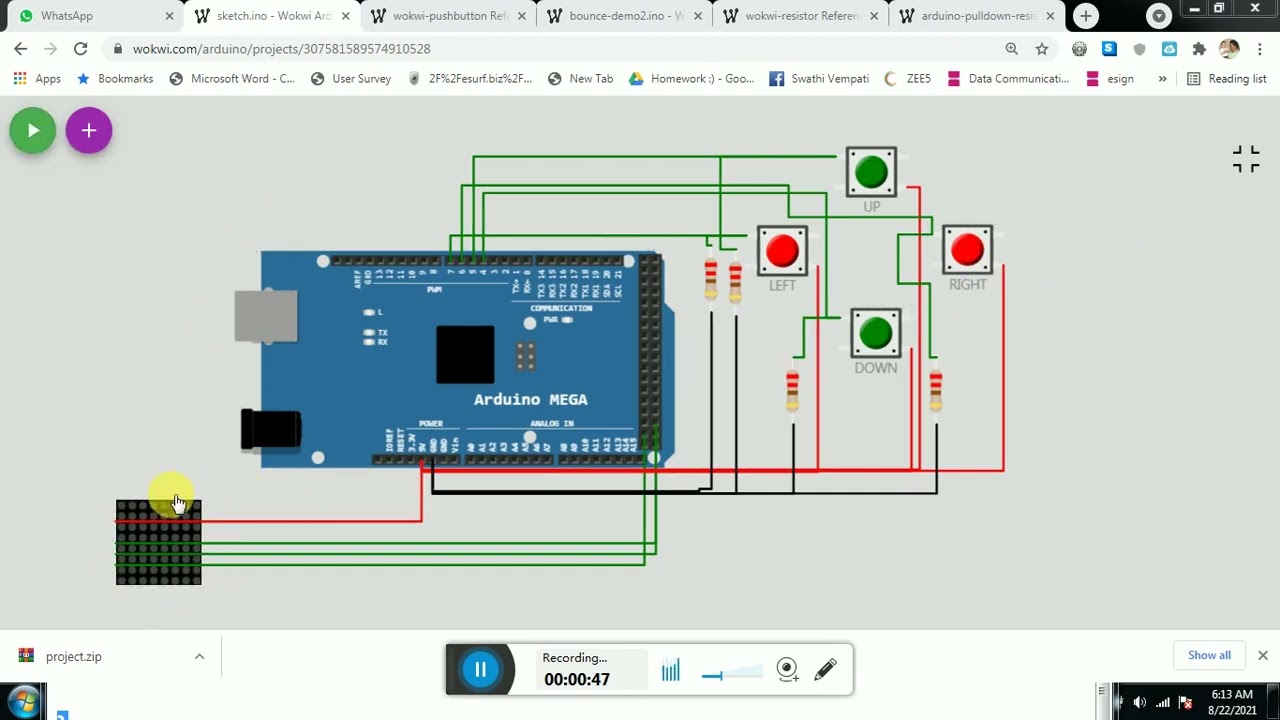The height and width of the screenshot is (720, 1280).
Task: Click the blue S extension icon
Action: click(1109, 48)
